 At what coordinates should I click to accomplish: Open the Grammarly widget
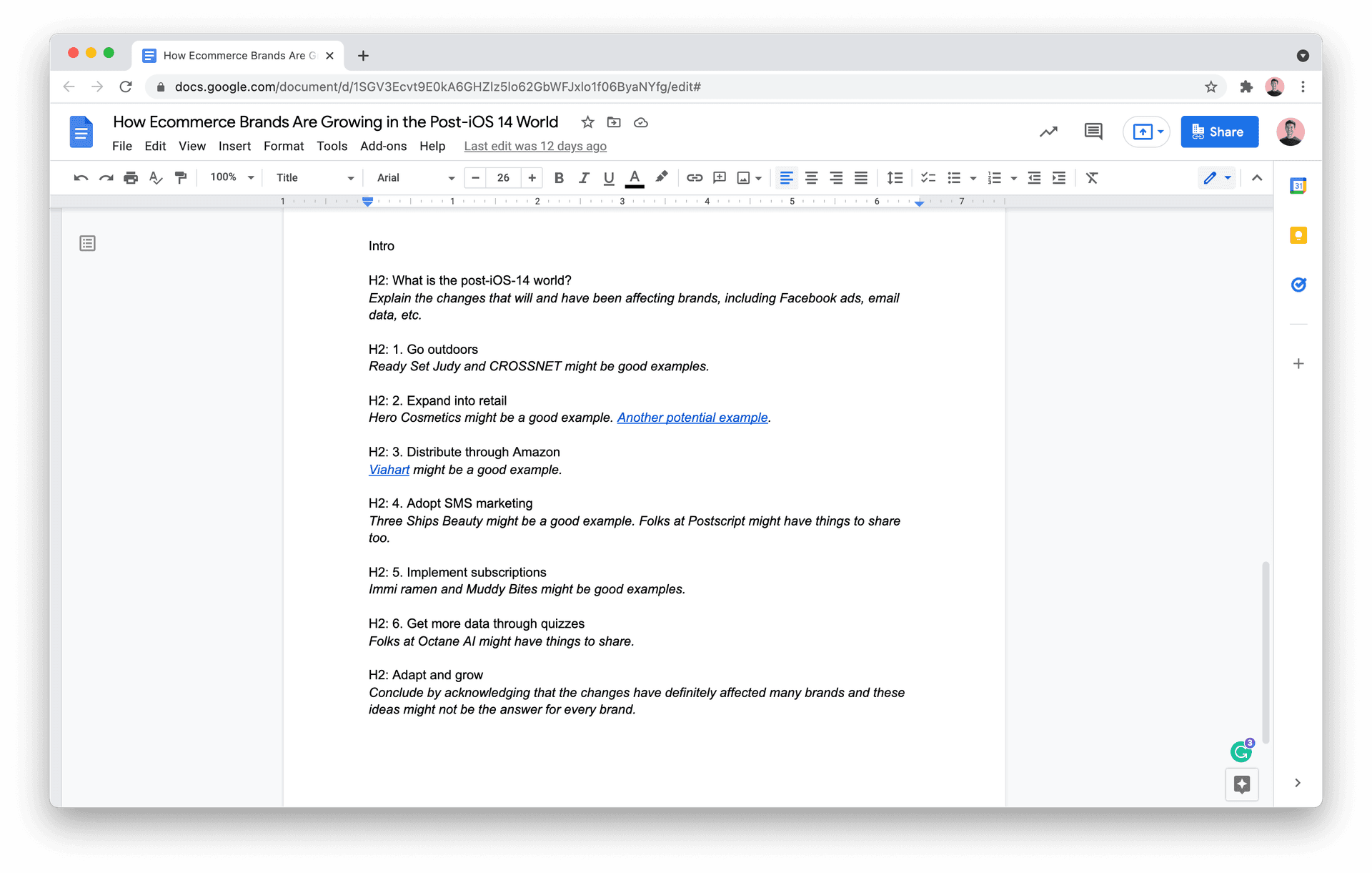(1242, 751)
